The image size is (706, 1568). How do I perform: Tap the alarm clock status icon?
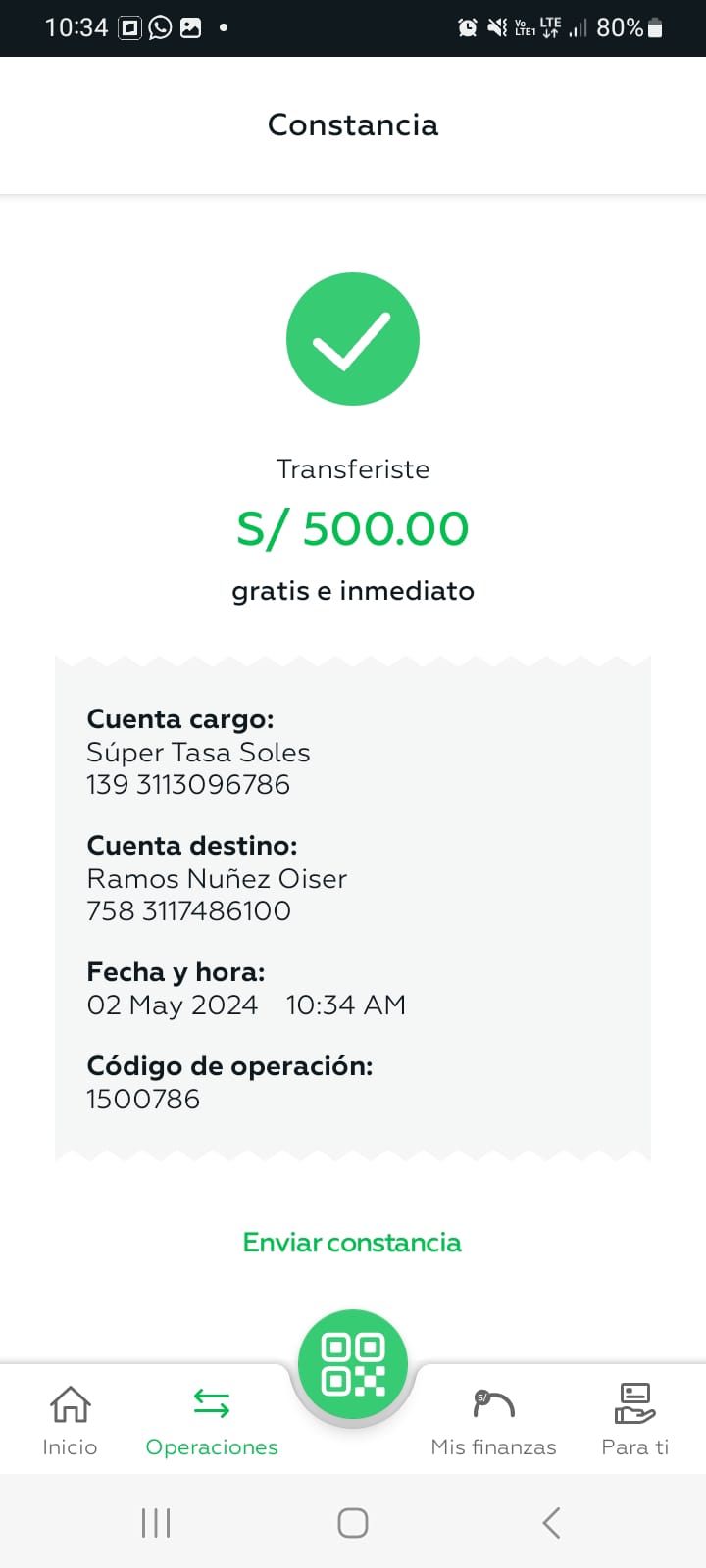[x=468, y=27]
